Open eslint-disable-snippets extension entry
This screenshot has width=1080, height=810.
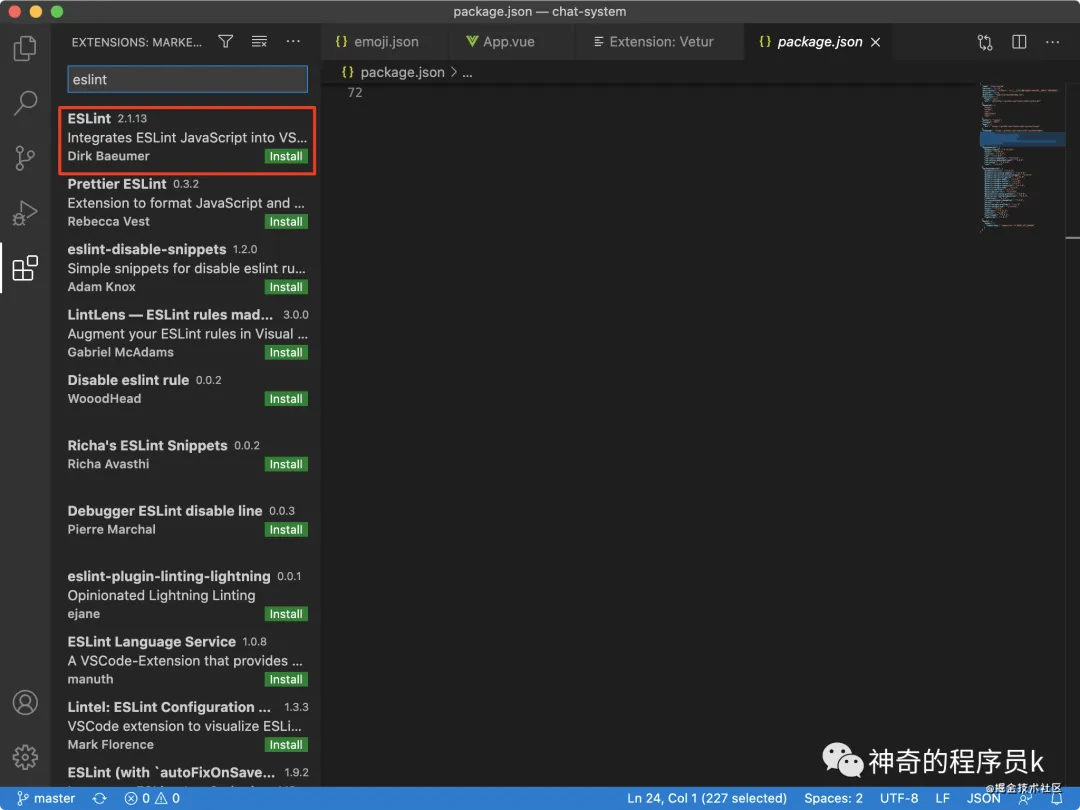(x=187, y=269)
